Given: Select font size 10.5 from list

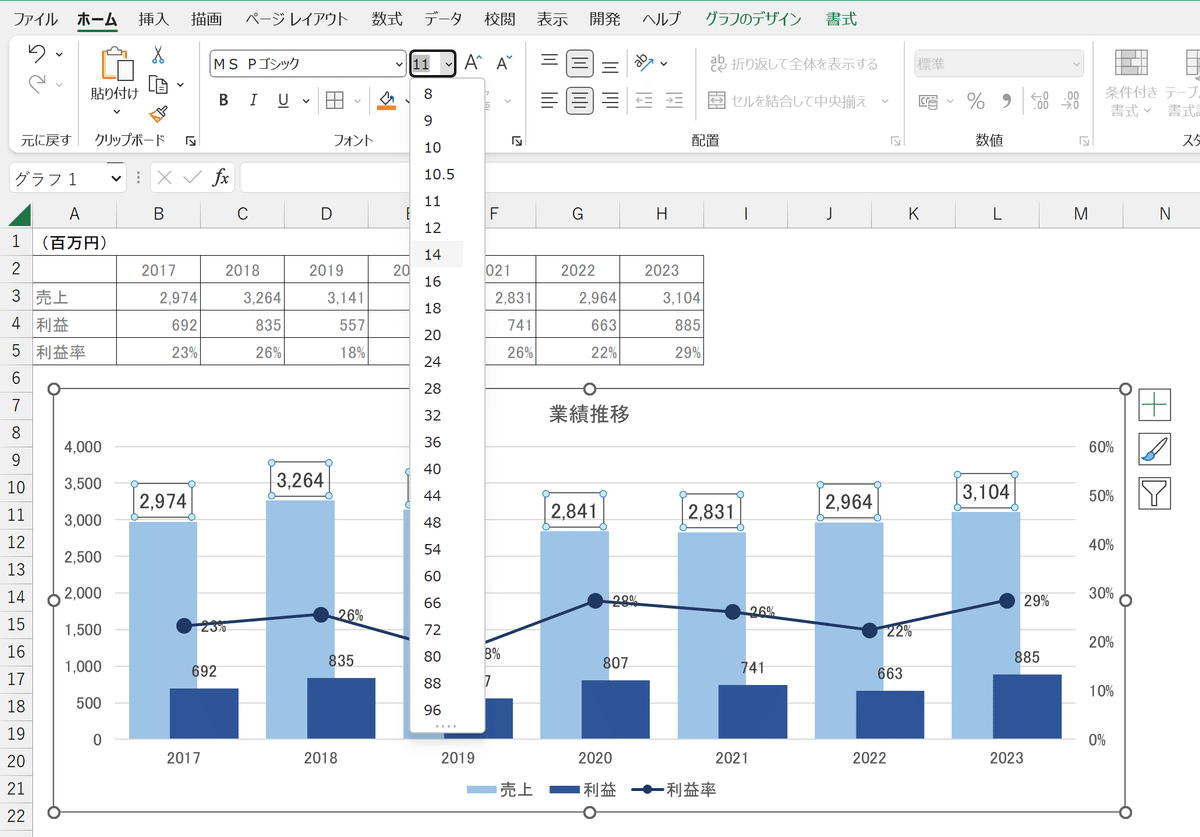Looking at the screenshot, I should pyautogui.click(x=437, y=174).
